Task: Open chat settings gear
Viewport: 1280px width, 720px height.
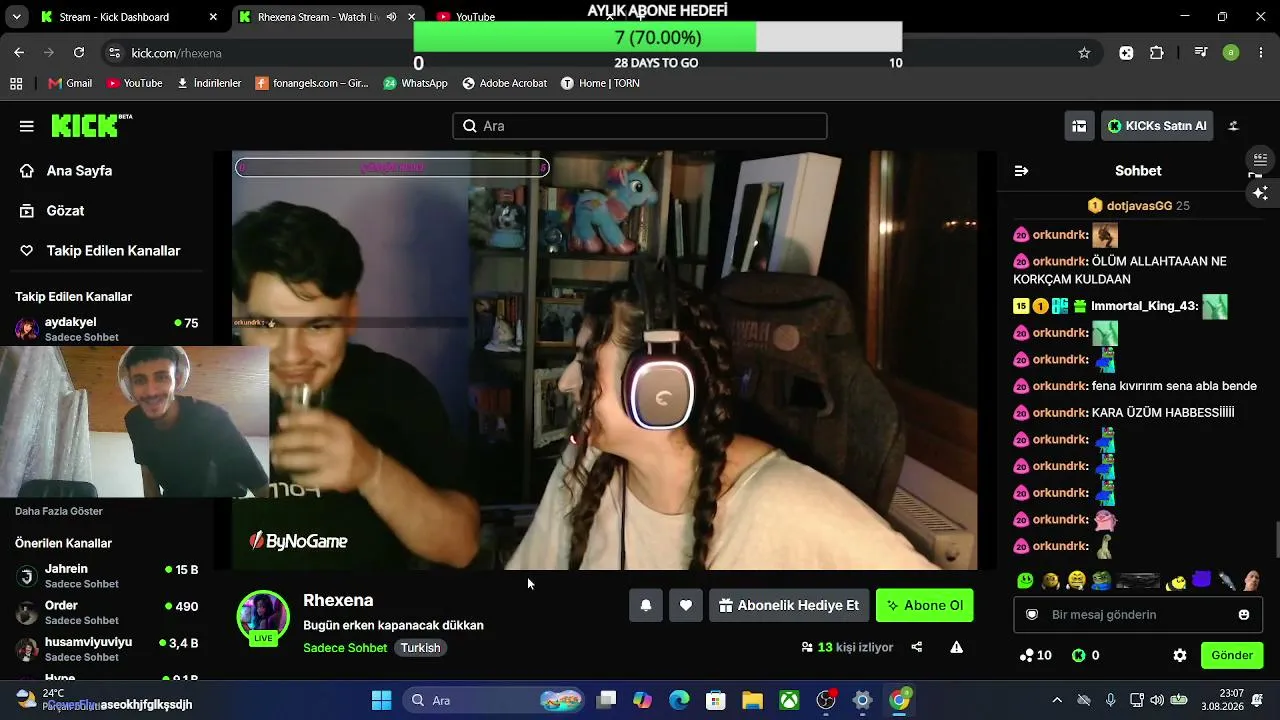Action: pyautogui.click(x=1180, y=656)
